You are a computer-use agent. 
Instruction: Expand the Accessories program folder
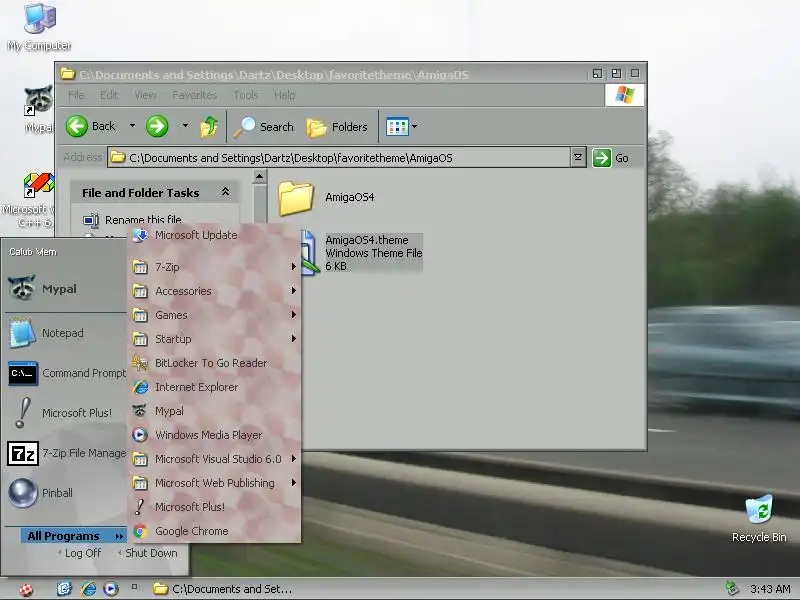coord(214,291)
